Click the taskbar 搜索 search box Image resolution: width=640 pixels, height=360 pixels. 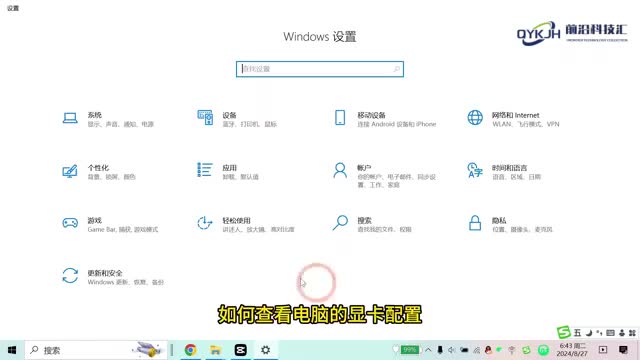click(96, 350)
